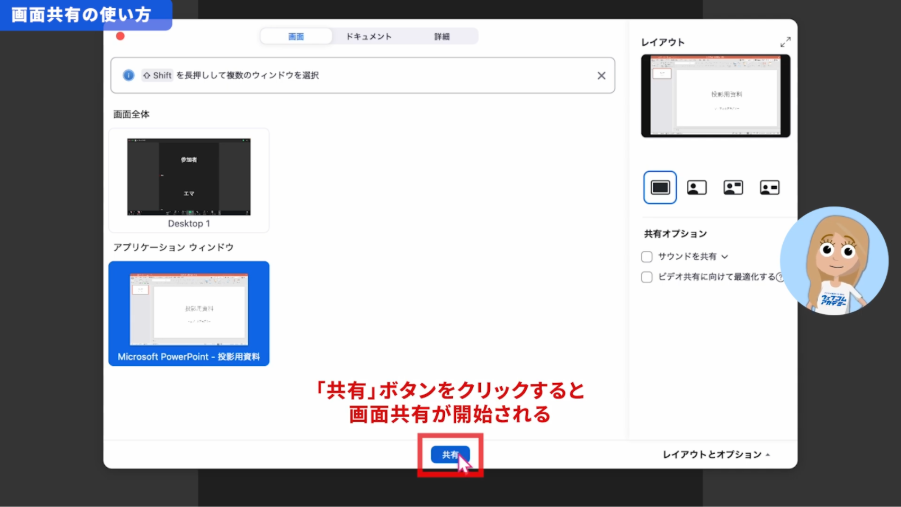Viewport: 901px width, 507px height.
Task: Click the large layout preview image
Action: pos(715,95)
